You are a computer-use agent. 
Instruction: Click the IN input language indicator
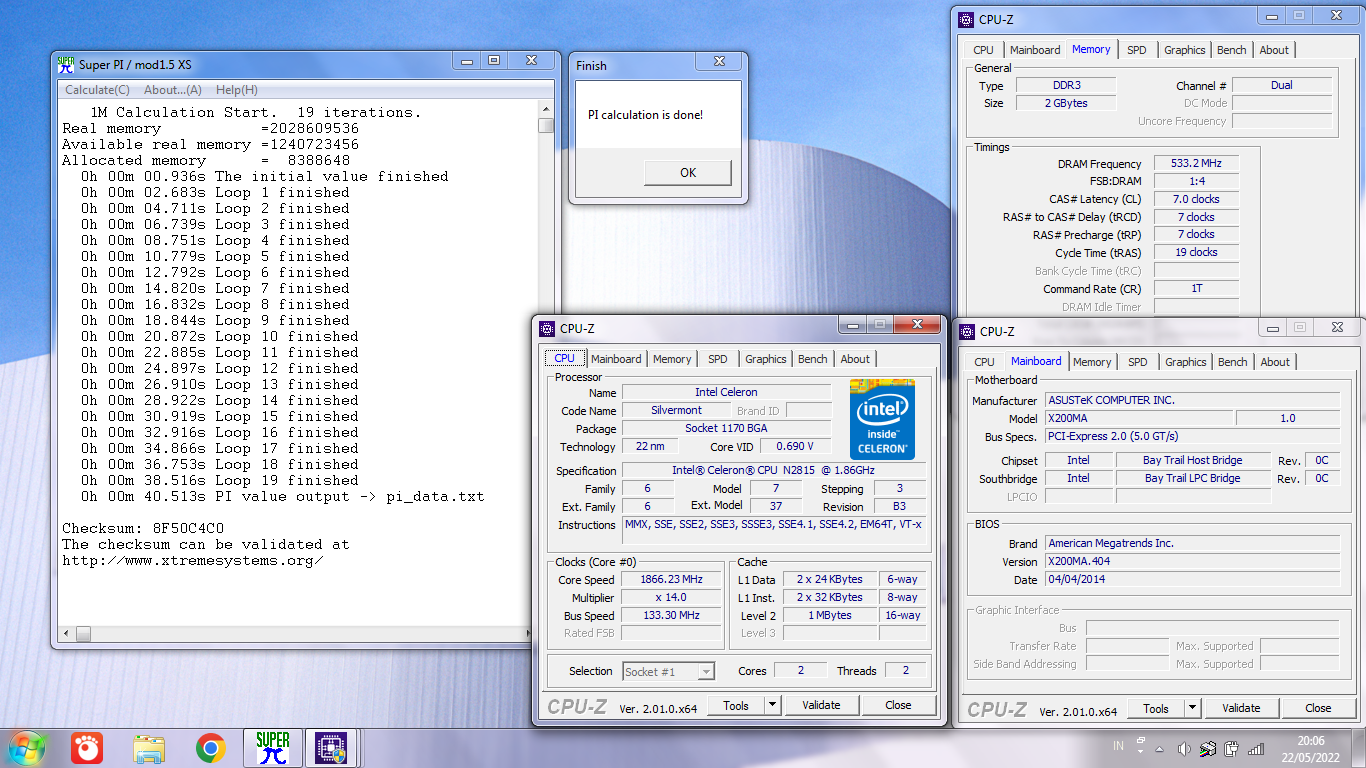(1118, 746)
